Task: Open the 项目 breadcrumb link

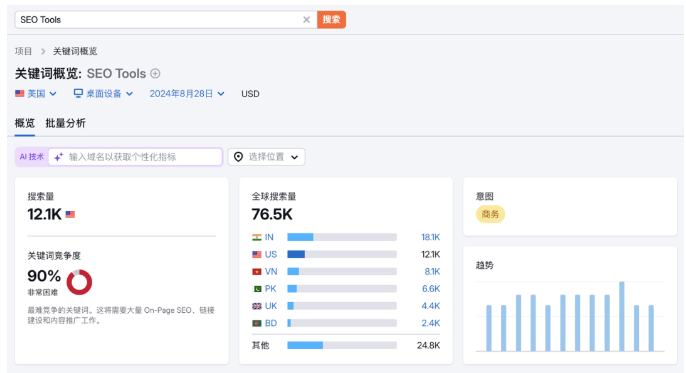Action: [23, 51]
